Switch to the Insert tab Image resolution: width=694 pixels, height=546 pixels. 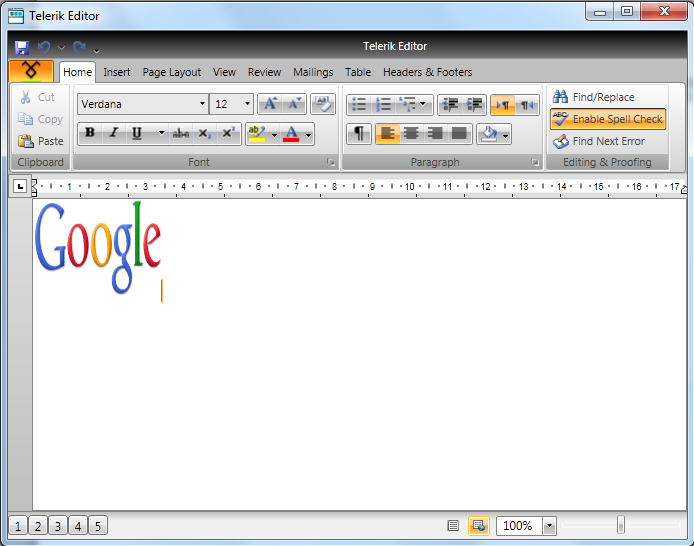(117, 72)
